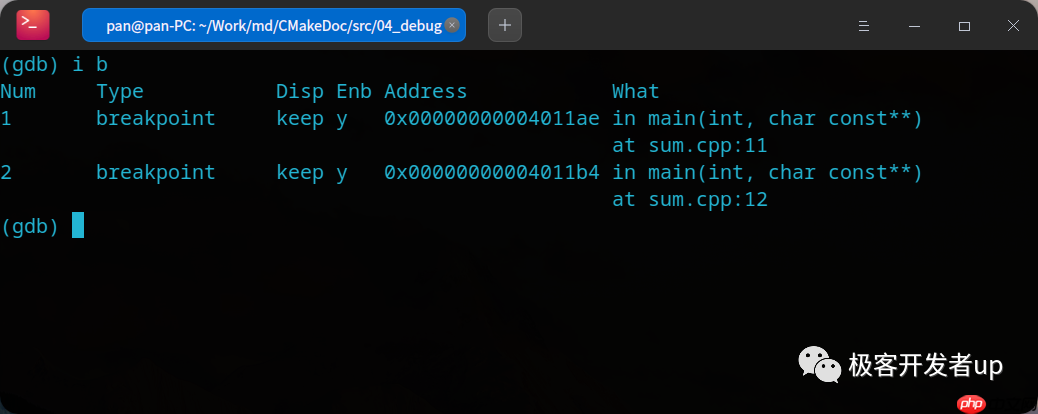Image resolution: width=1038 pixels, height=414 pixels.
Task: Maximize the terminal window
Action: (964, 26)
